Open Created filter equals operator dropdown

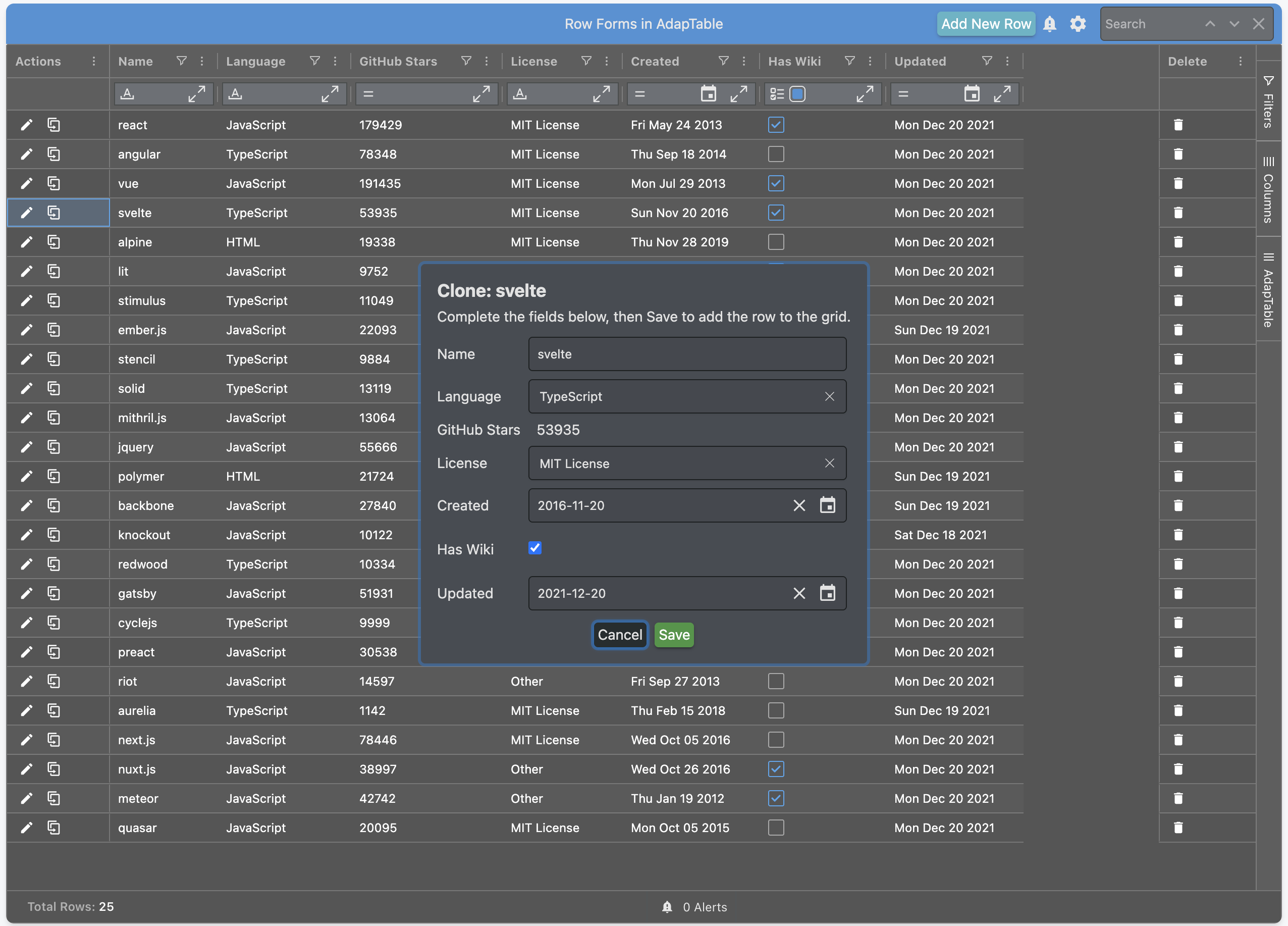(640, 94)
